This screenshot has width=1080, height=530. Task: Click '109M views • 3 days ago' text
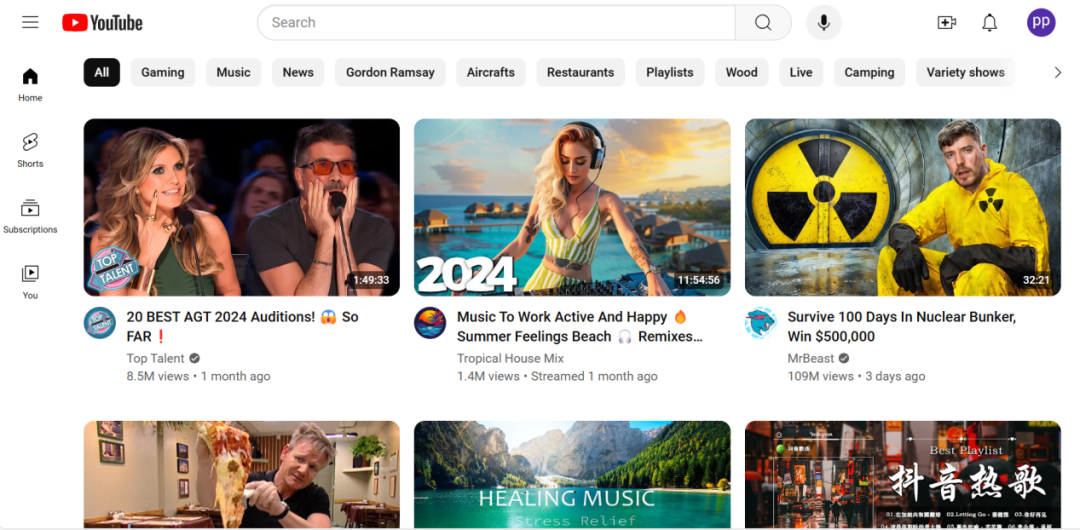click(x=856, y=376)
